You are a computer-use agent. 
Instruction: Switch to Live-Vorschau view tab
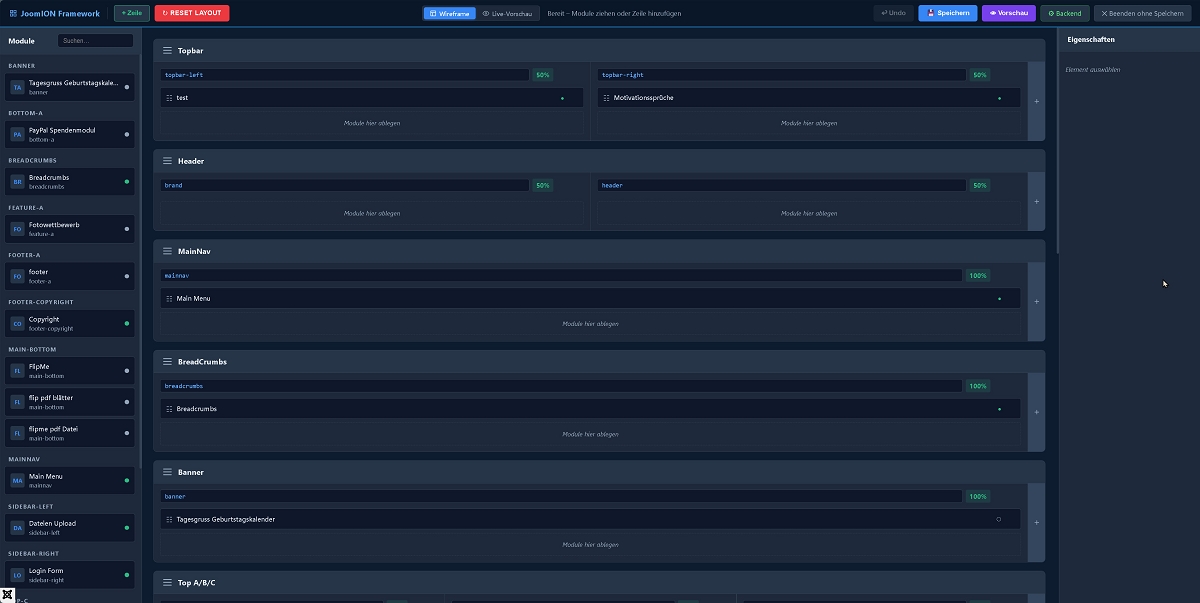click(507, 14)
